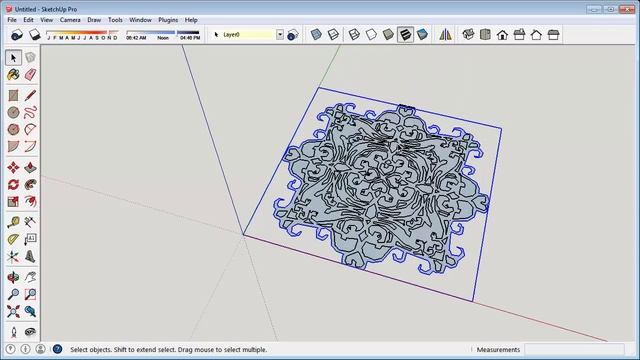Open Shadow Settings from toolbar
This screenshot has height=360, width=640.
coord(17,35)
